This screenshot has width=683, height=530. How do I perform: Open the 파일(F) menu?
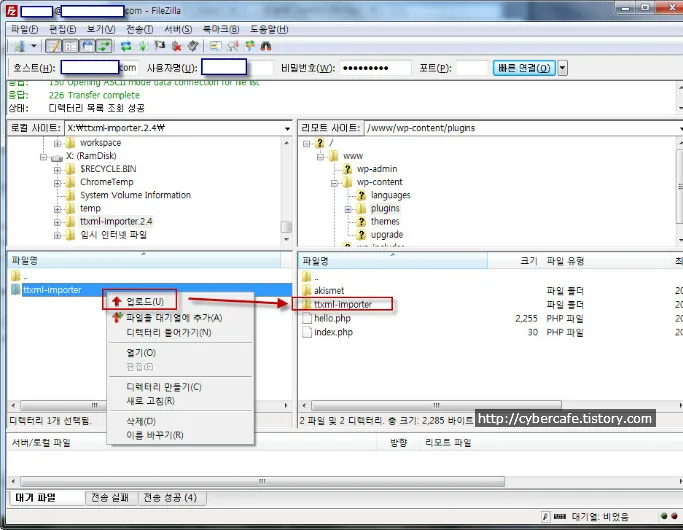[x=24, y=29]
